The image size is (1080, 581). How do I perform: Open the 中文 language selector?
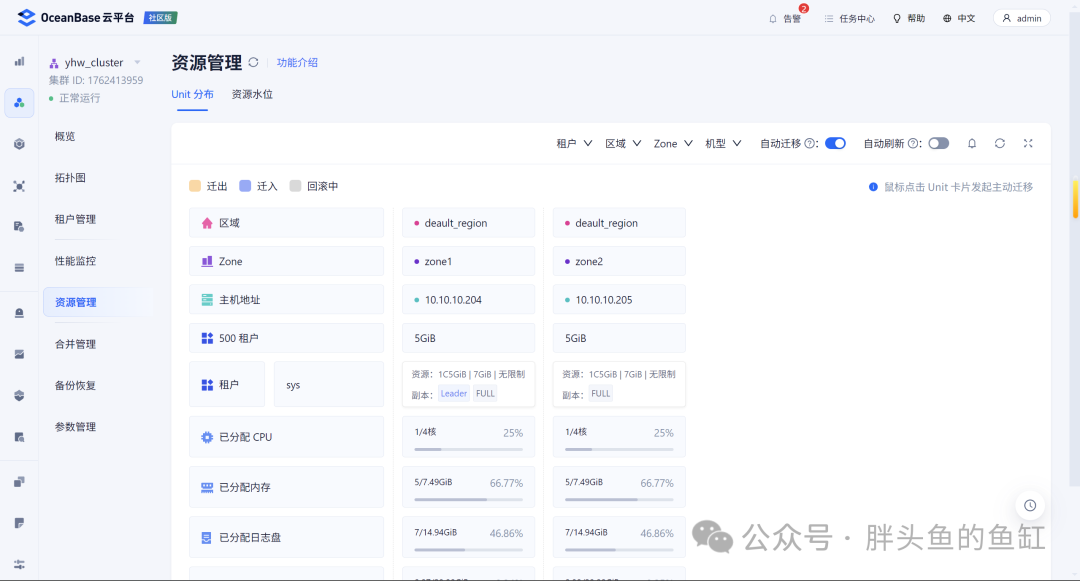(959, 19)
